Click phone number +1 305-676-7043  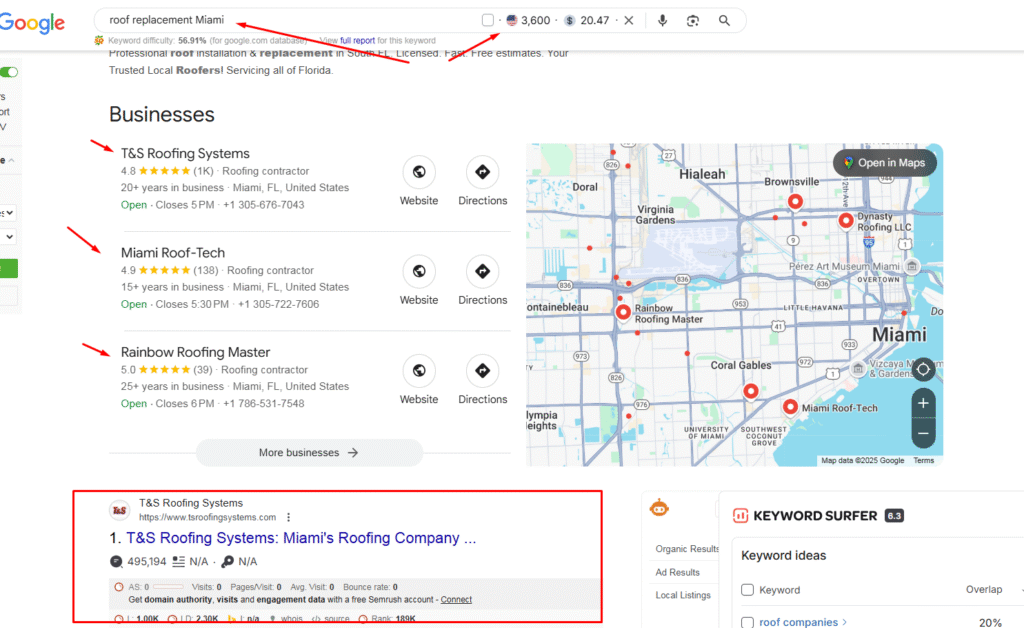pyautogui.click(x=264, y=205)
